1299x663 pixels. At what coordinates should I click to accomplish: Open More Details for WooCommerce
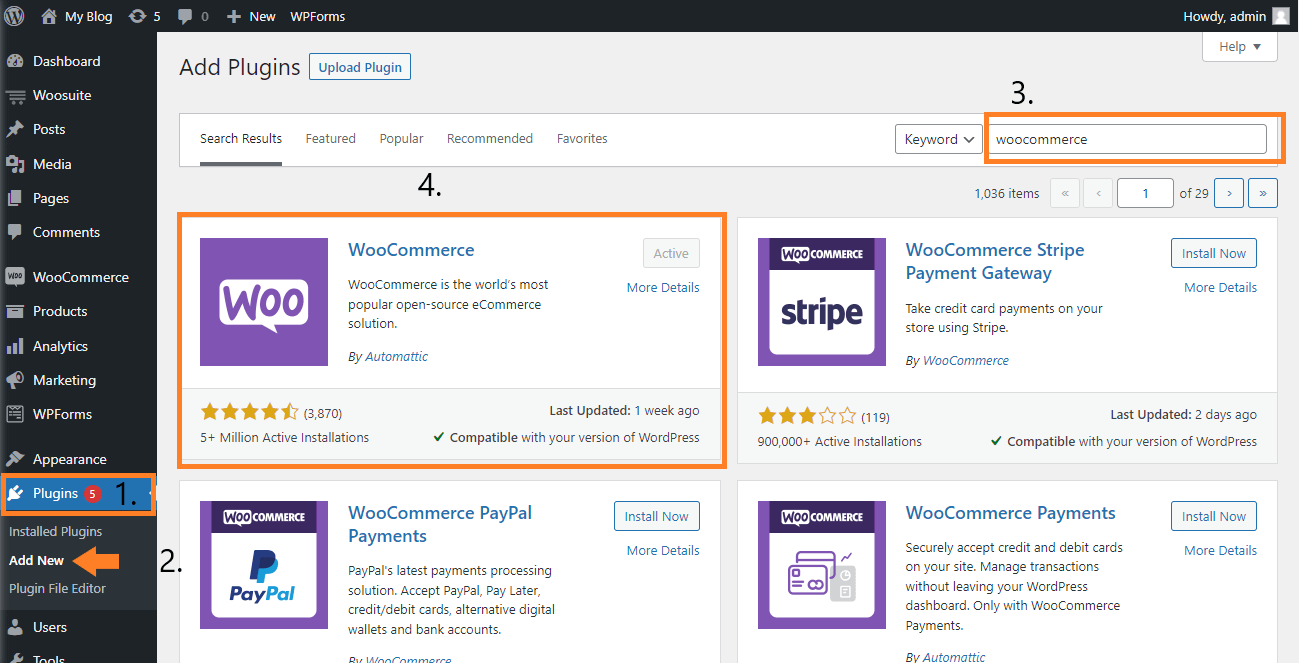[x=663, y=287]
